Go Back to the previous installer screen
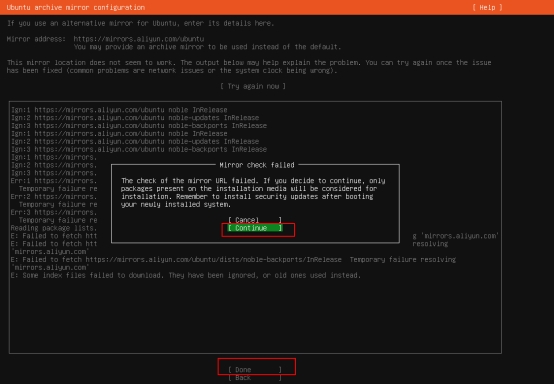554x384 pixels. pos(255,378)
